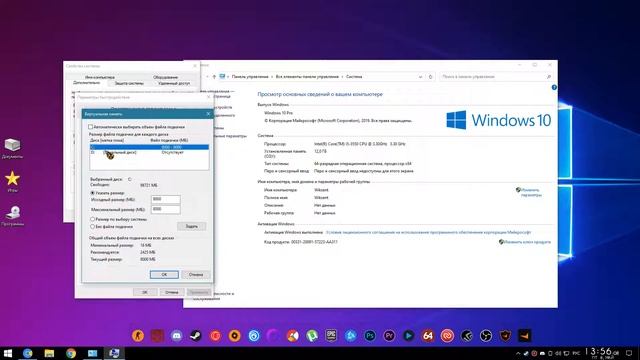Viewport: 640px width, 360px height.
Task: Toggle Автоматически выбирать объем файла подкачки checkbox
Action: 91,127
